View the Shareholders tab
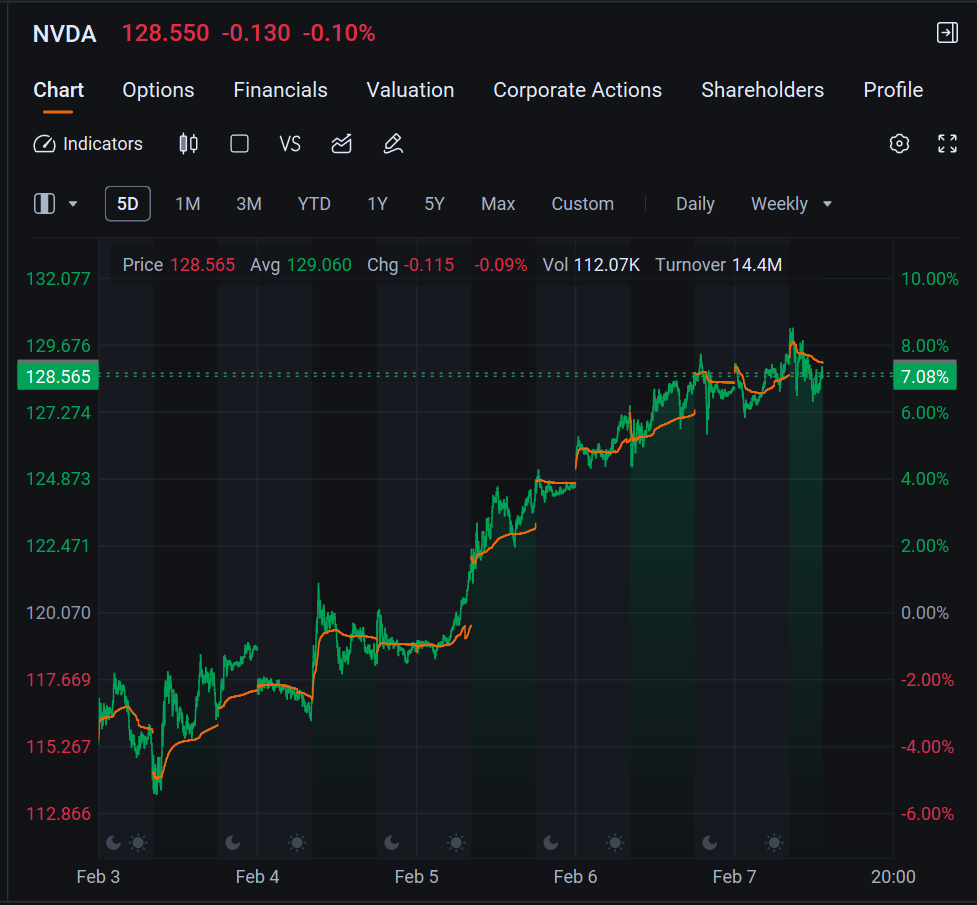This screenshot has width=977, height=905. coord(763,90)
